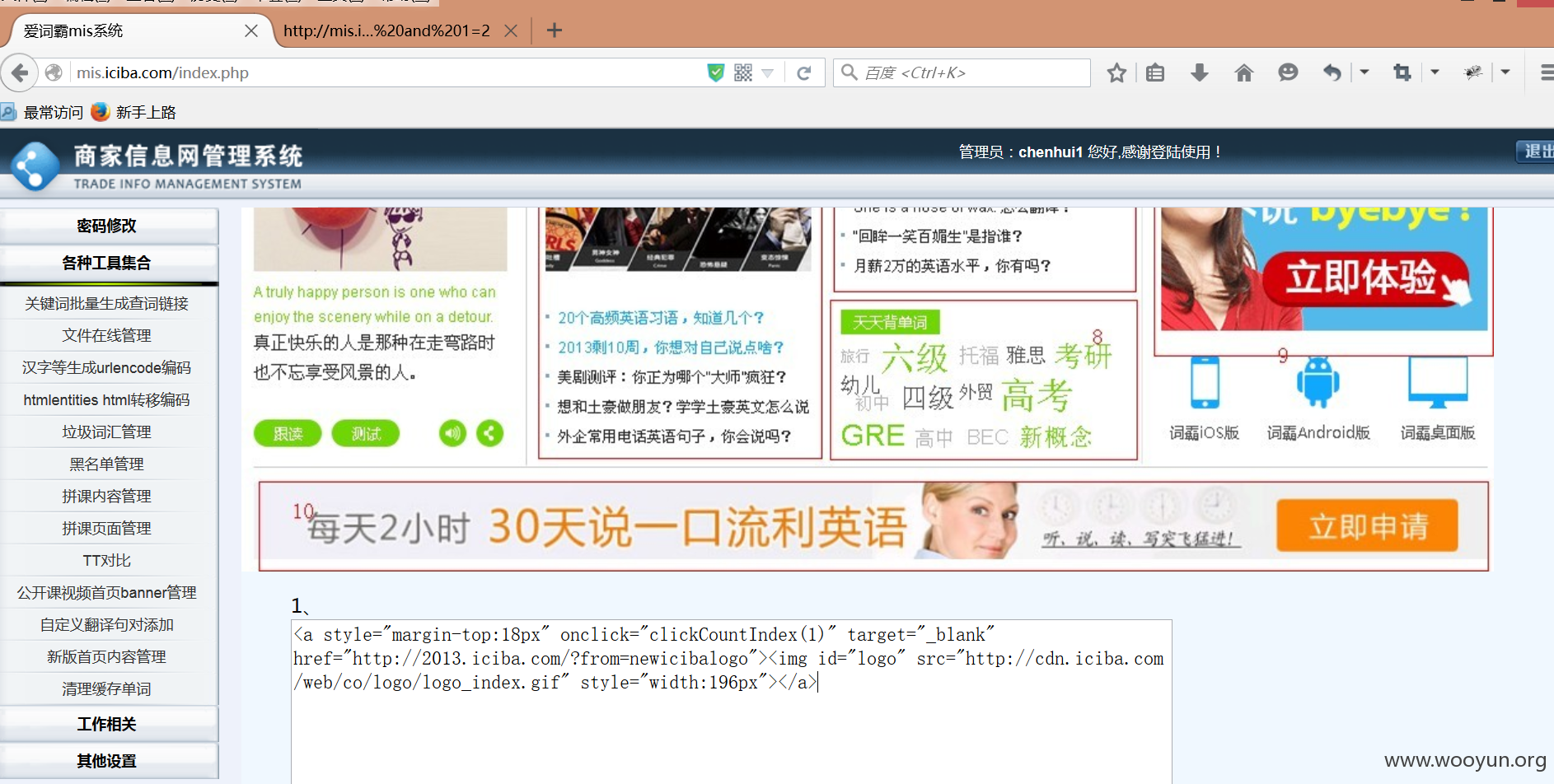Close the second http://mis.i... tab
1554x784 pixels.
[x=511, y=31]
